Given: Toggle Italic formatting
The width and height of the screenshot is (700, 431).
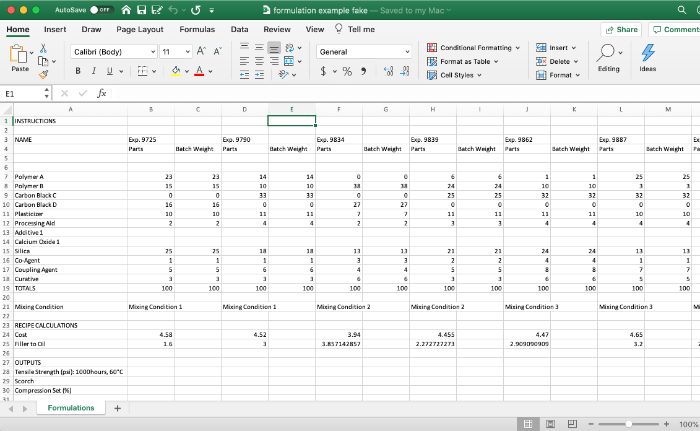Looking at the screenshot, I should click(x=94, y=71).
